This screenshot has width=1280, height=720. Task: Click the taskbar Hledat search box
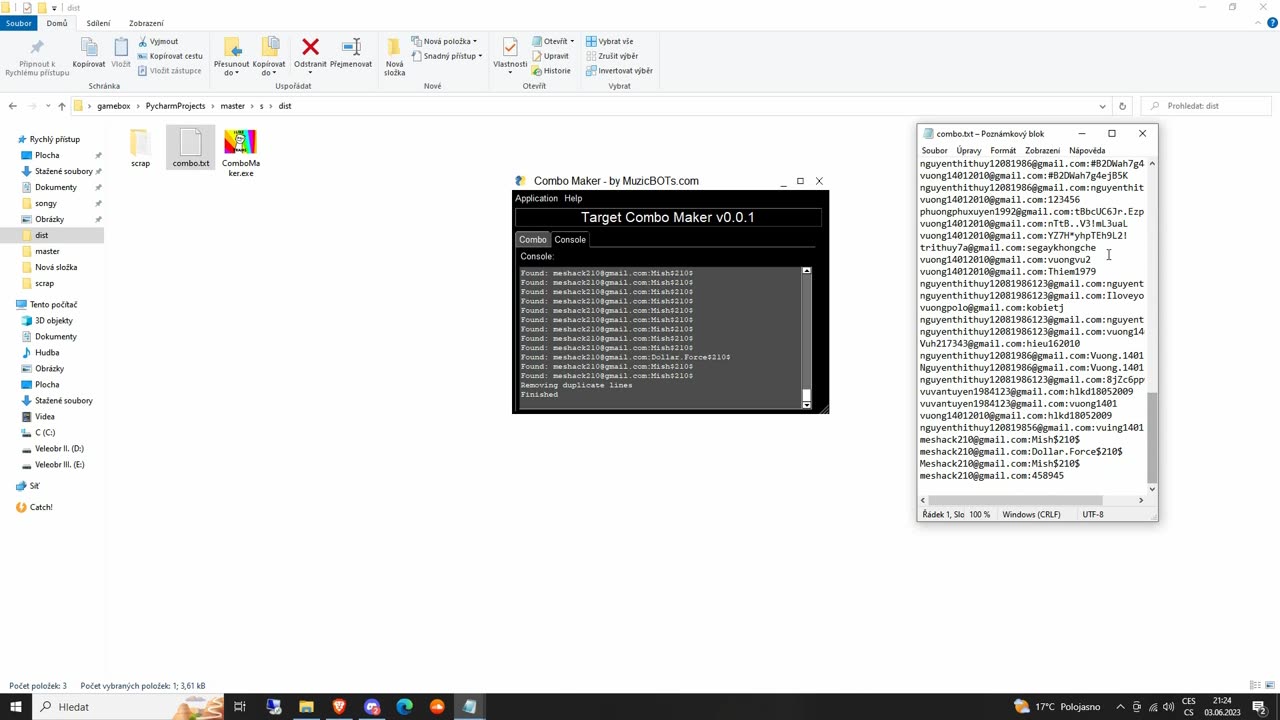click(x=128, y=707)
